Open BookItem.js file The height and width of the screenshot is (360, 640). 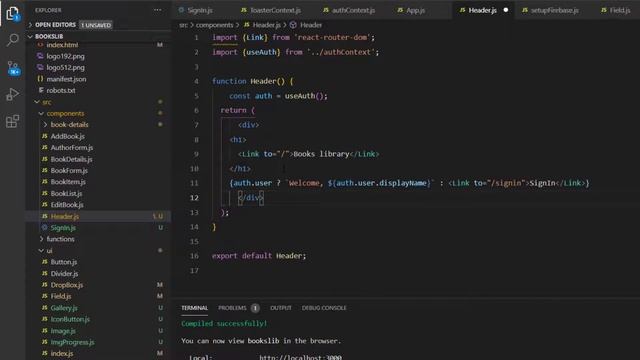pos(68,182)
